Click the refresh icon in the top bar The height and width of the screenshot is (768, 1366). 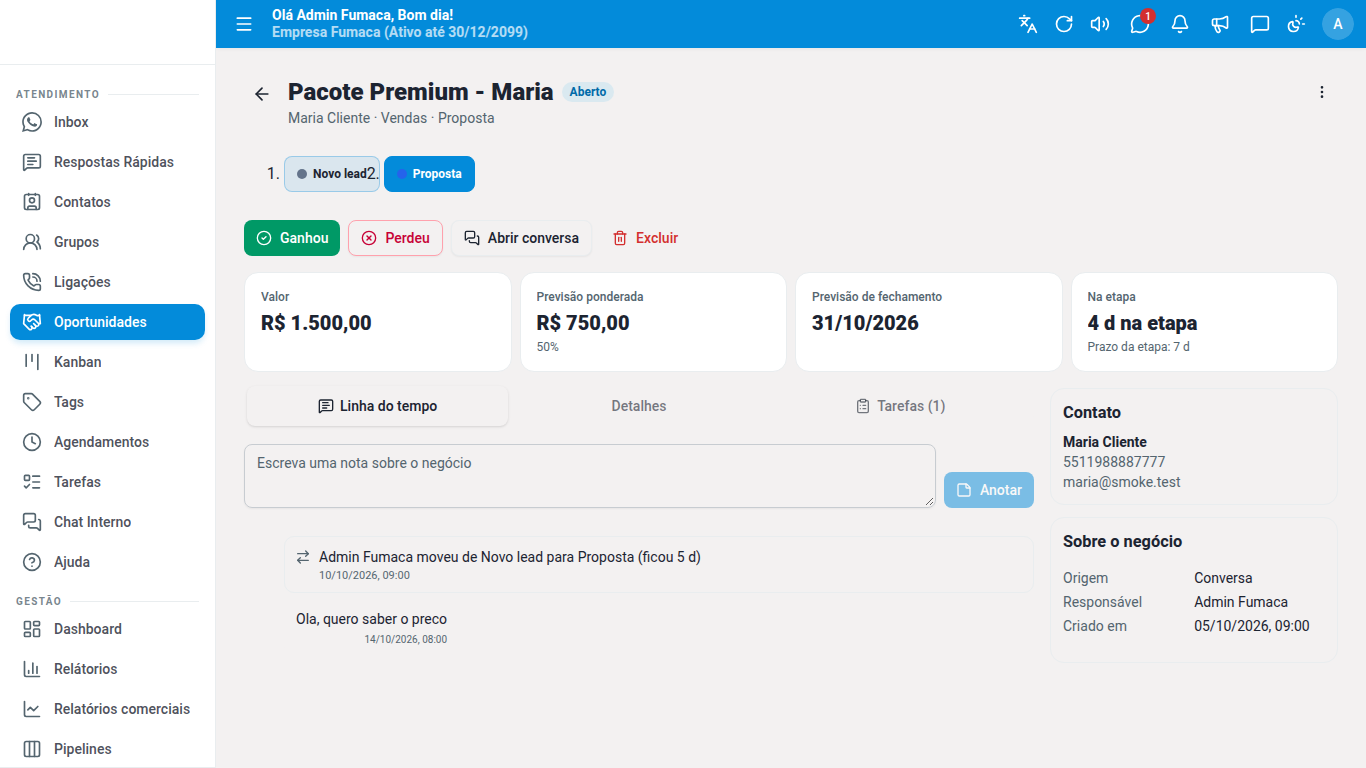1064,24
